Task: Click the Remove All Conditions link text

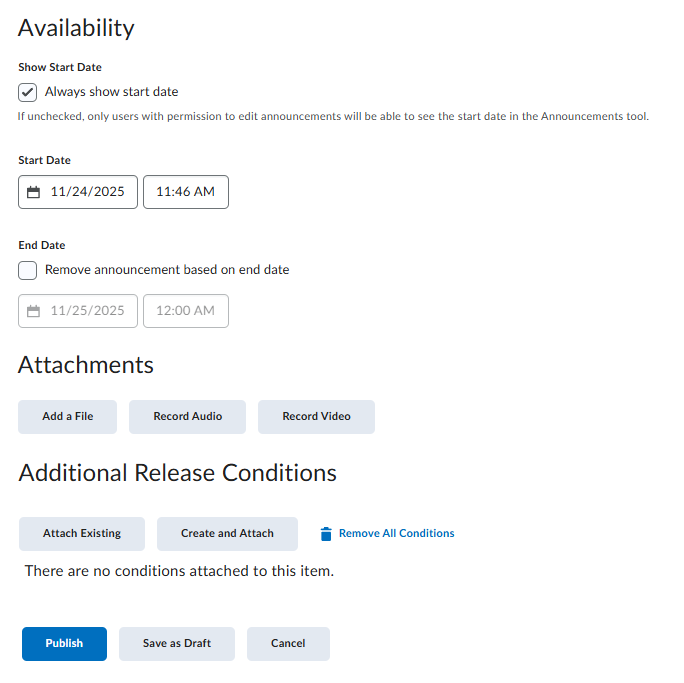Action: (x=396, y=534)
